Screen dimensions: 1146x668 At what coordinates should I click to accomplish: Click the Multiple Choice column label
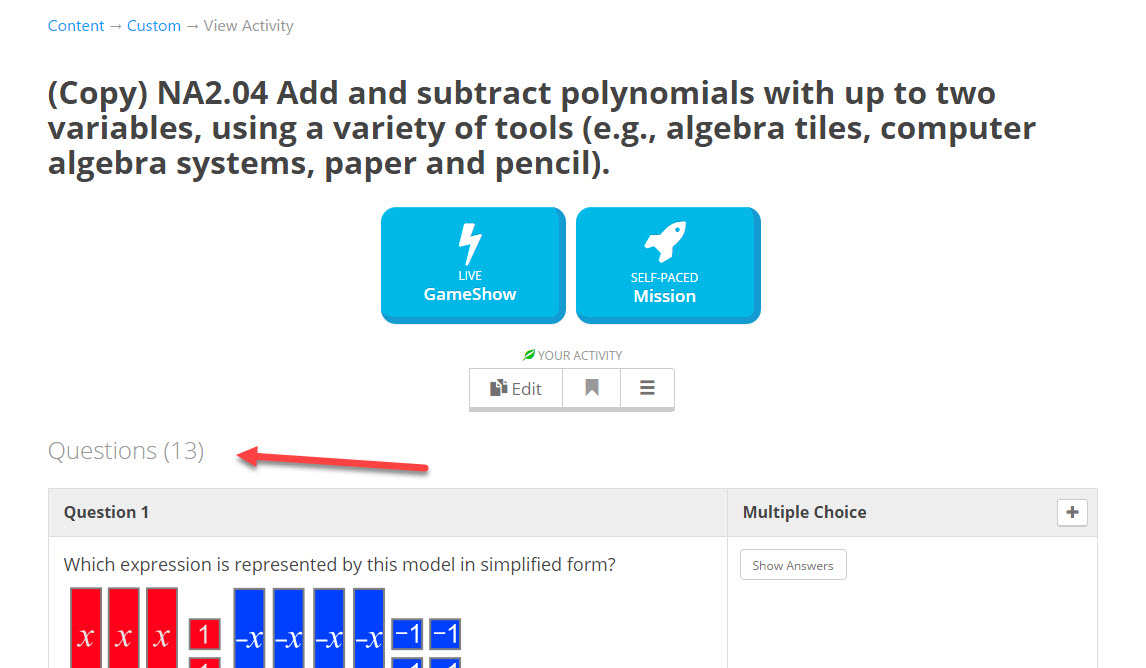coord(805,512)
